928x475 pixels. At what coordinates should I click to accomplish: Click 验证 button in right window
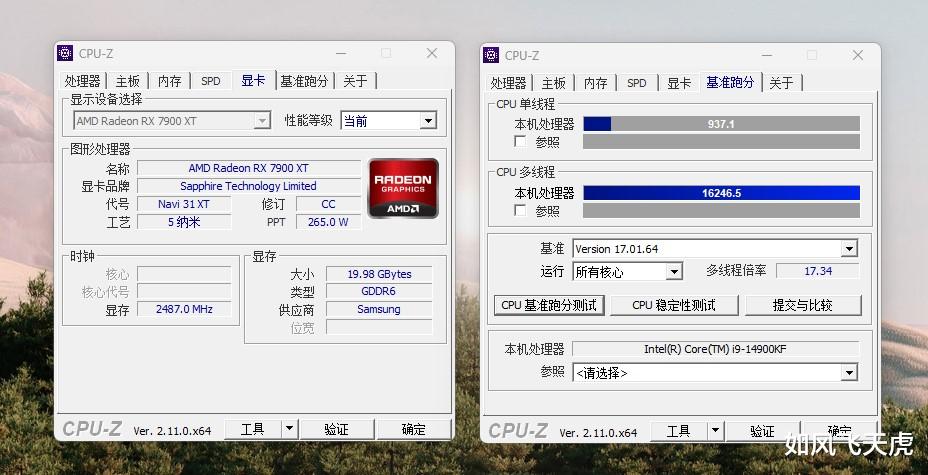(x=762, y=432)
